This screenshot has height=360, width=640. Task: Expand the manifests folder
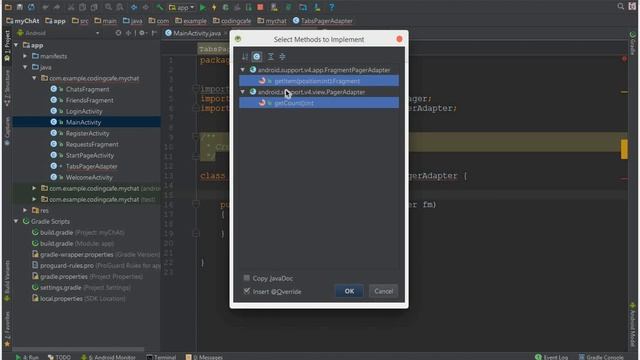click(25, 56)
